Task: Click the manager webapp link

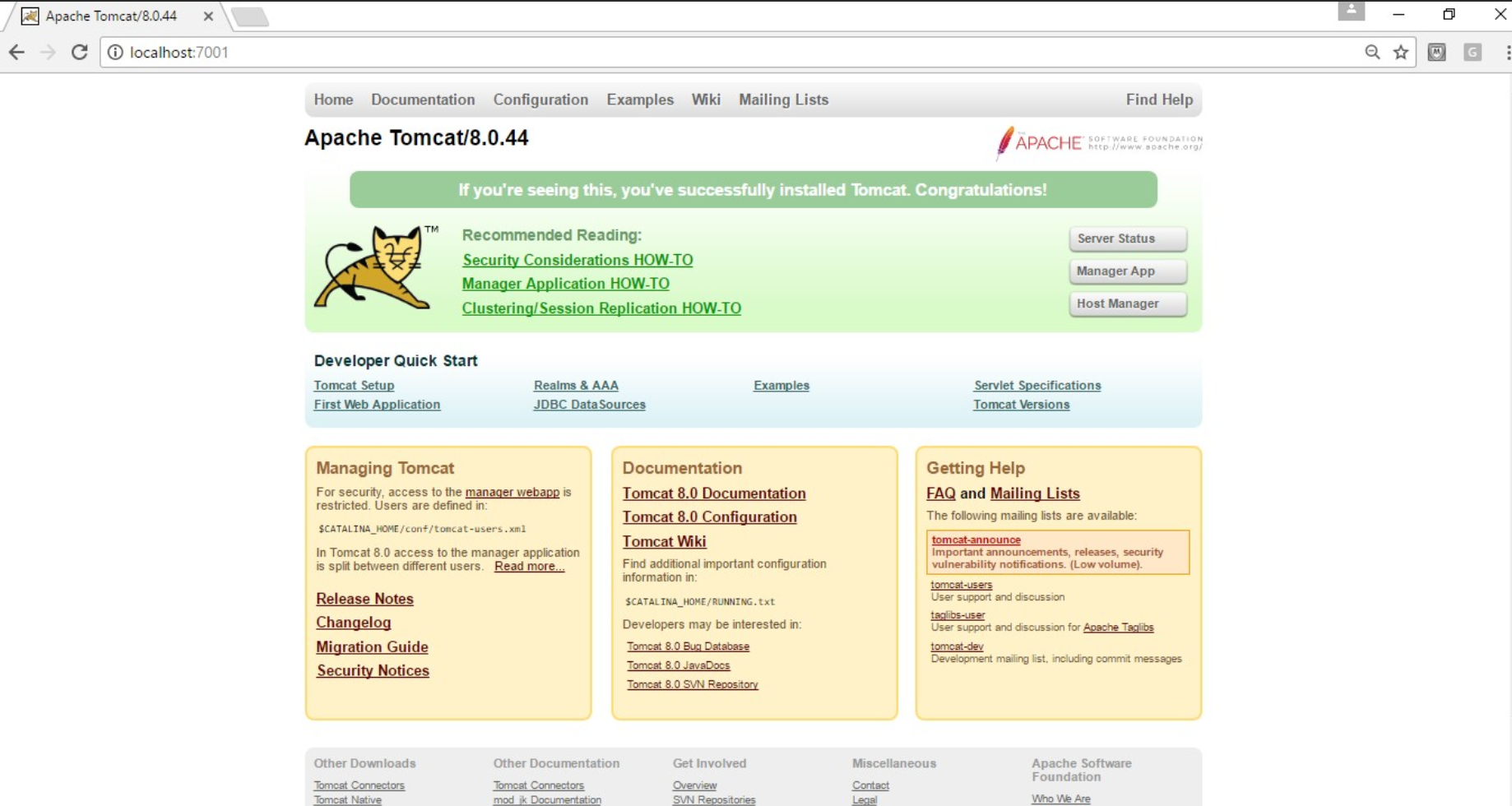Action: point(513,492)
